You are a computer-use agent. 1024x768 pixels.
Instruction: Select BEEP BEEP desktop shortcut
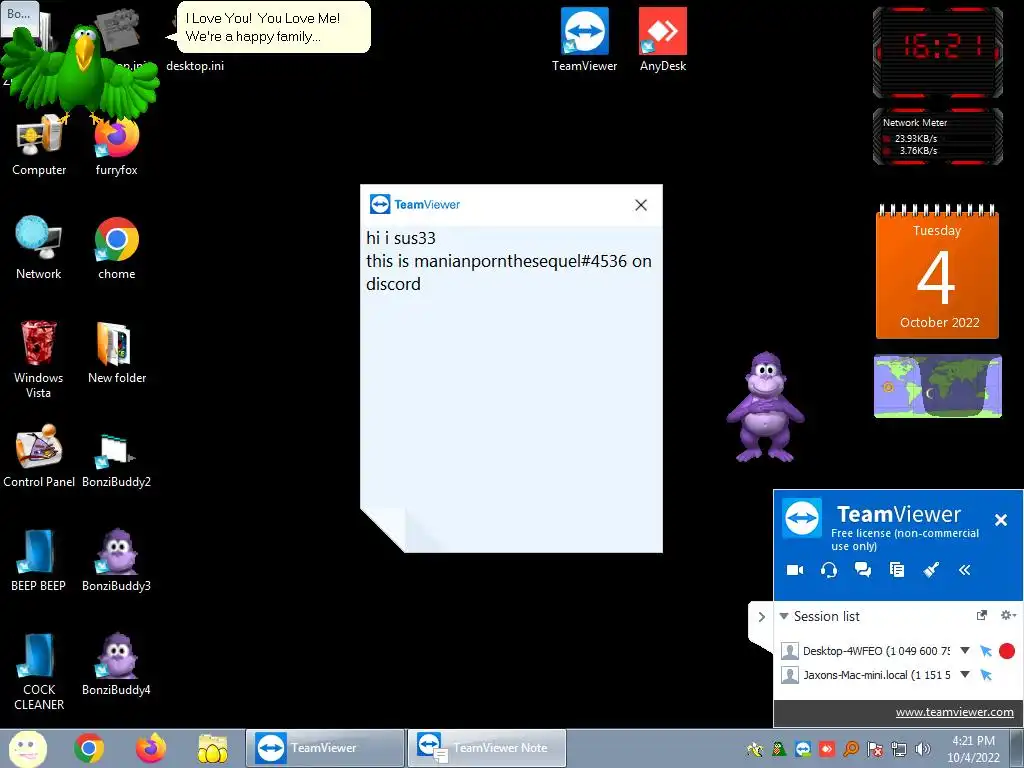[39, 560]
